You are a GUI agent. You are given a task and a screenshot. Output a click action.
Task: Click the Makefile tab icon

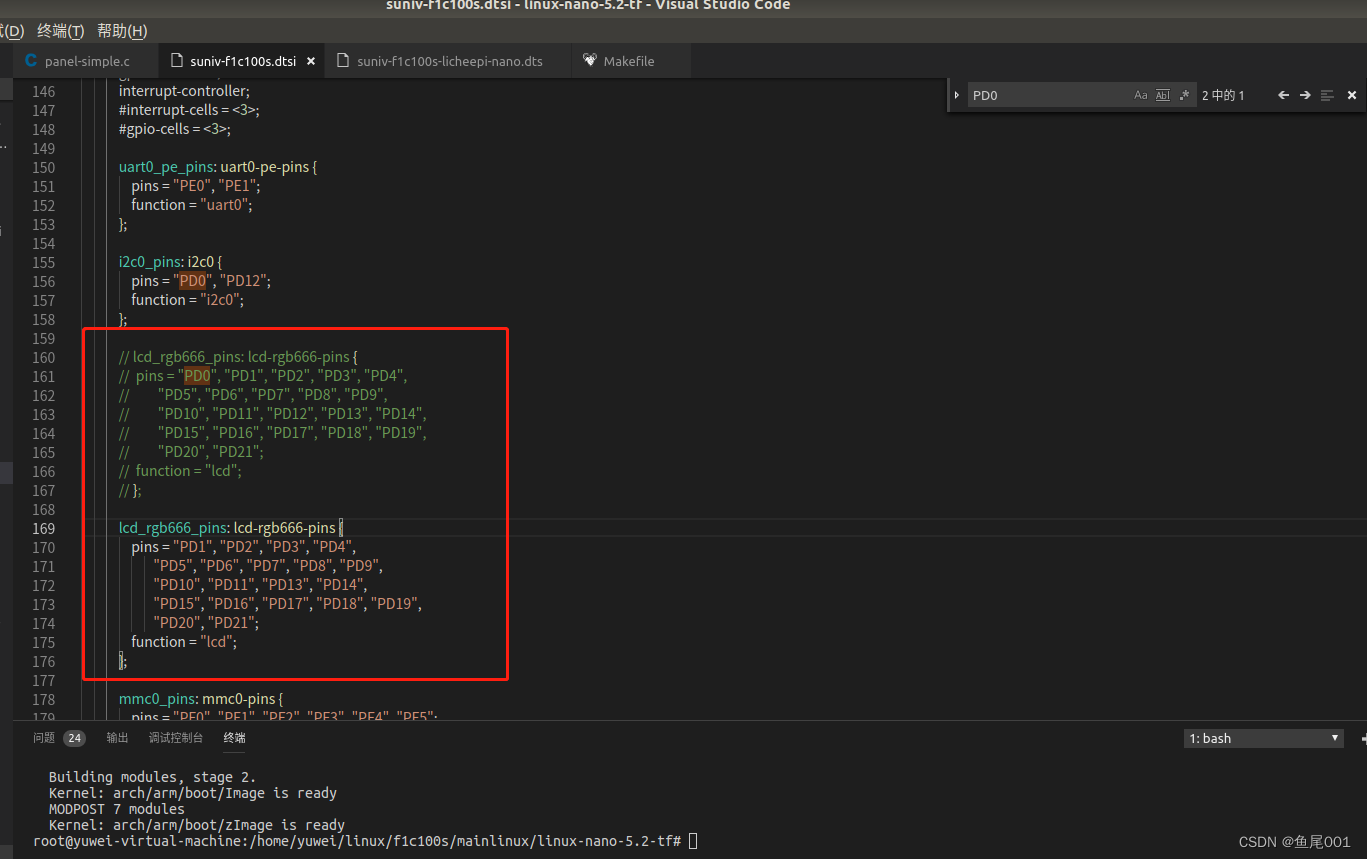point(590,60)
